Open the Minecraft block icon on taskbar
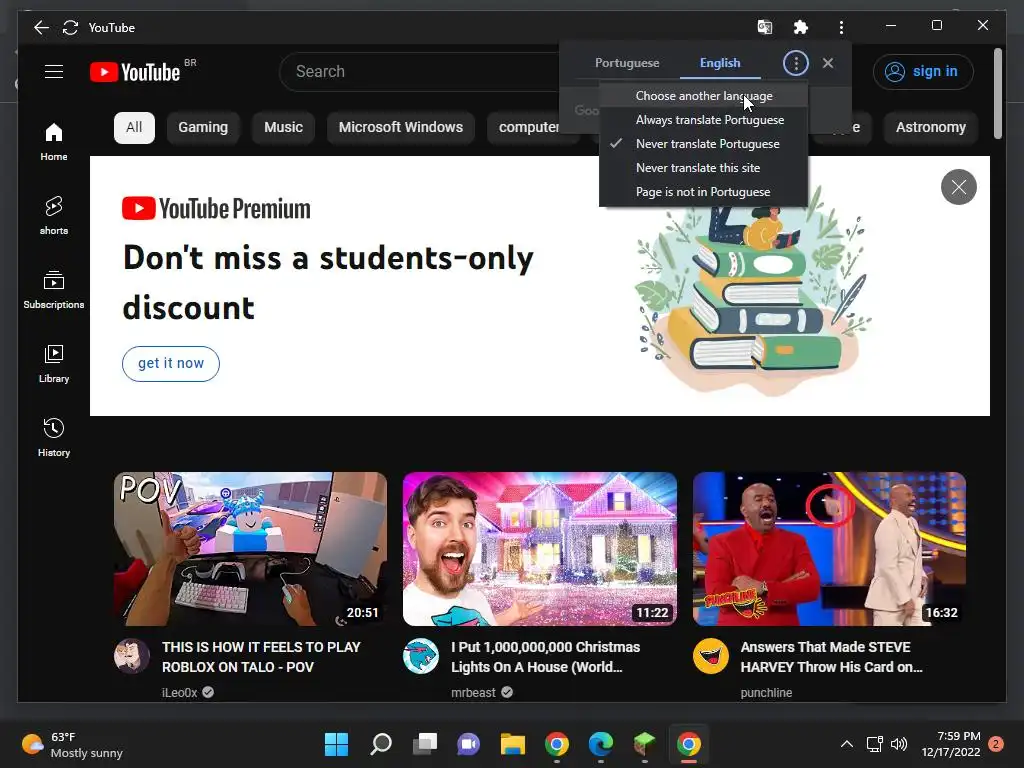 coord(645,744)
